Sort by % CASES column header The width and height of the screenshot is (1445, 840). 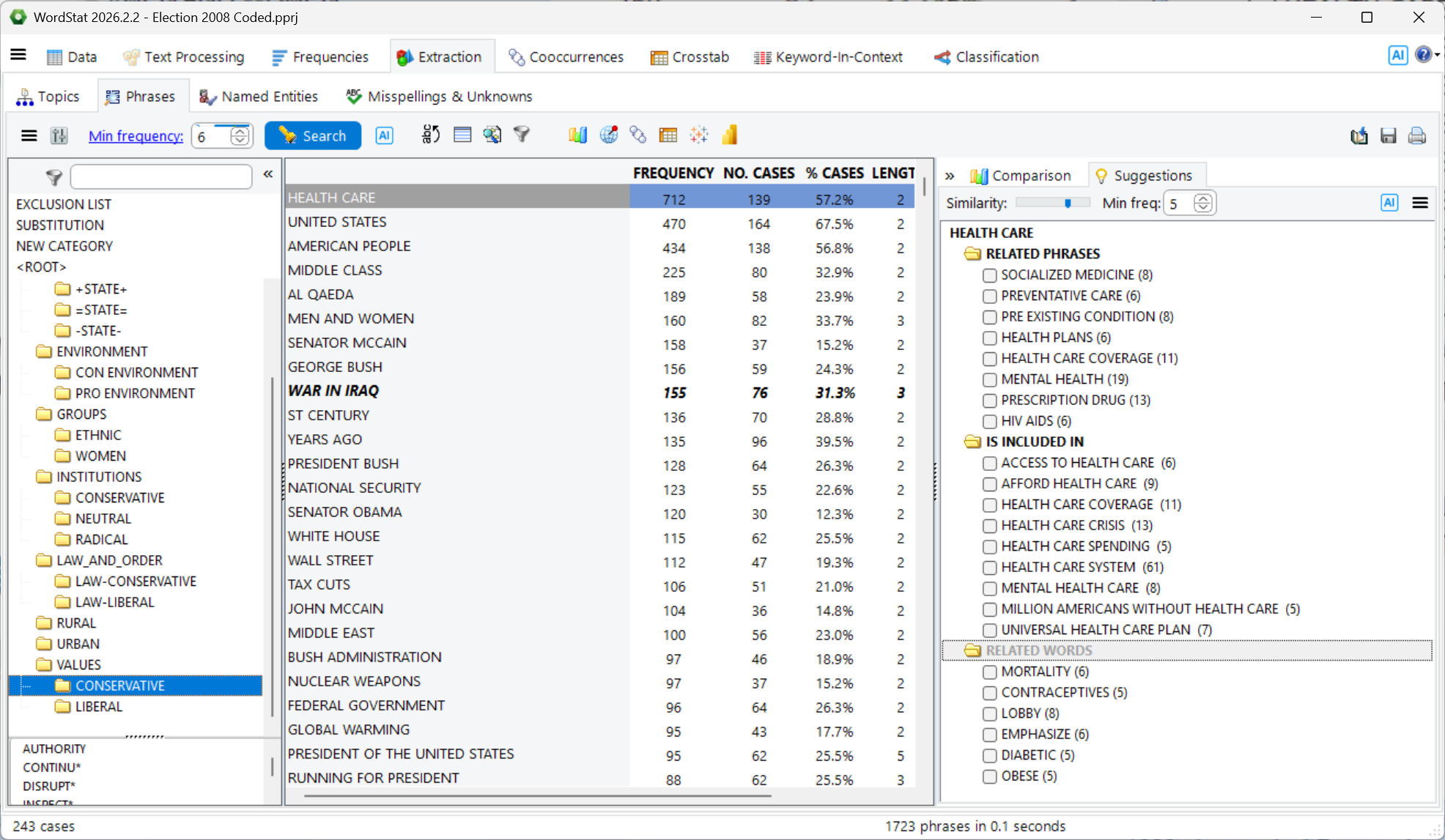(835, 173)
